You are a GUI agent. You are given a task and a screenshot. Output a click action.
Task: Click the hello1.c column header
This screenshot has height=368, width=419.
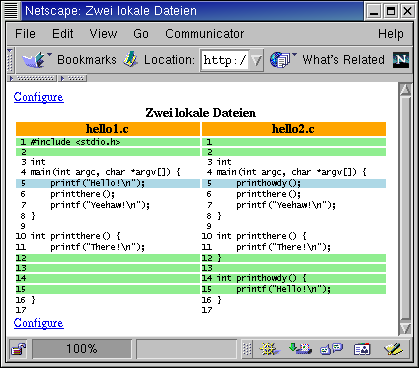[108, 129]
